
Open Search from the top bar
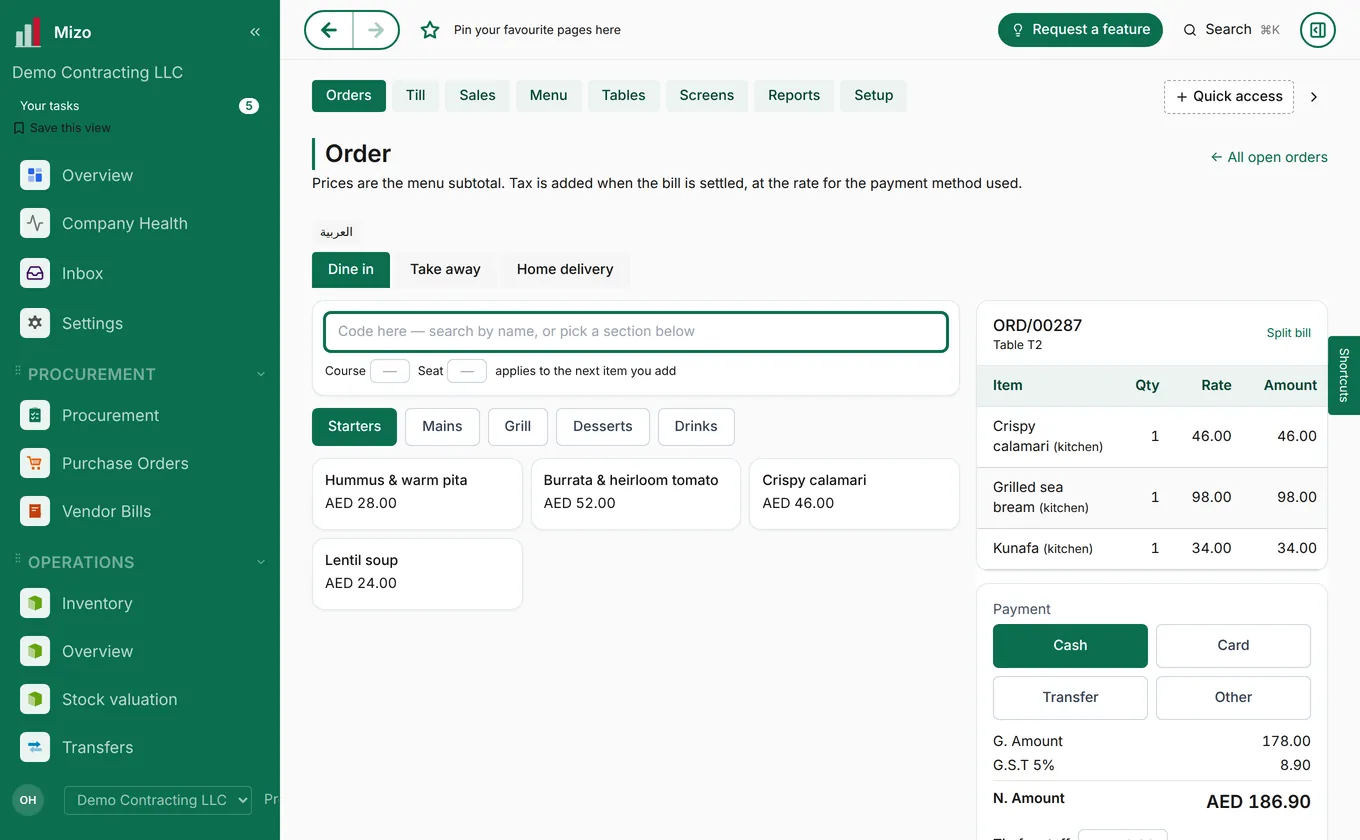[1232, 30]
